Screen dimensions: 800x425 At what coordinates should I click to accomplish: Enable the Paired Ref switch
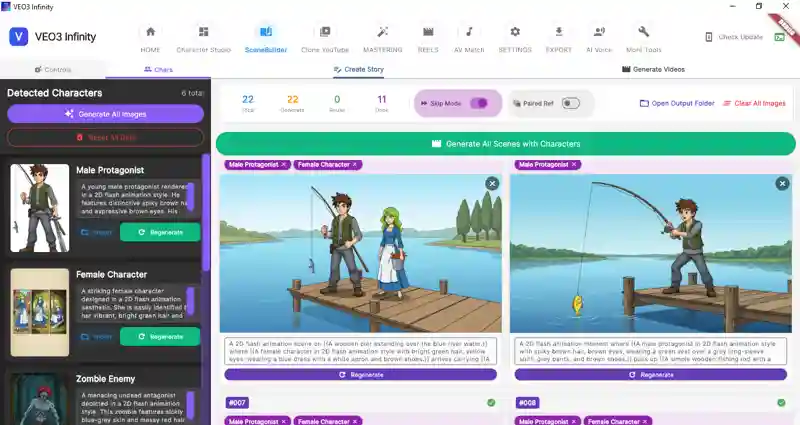coord(570,103)
